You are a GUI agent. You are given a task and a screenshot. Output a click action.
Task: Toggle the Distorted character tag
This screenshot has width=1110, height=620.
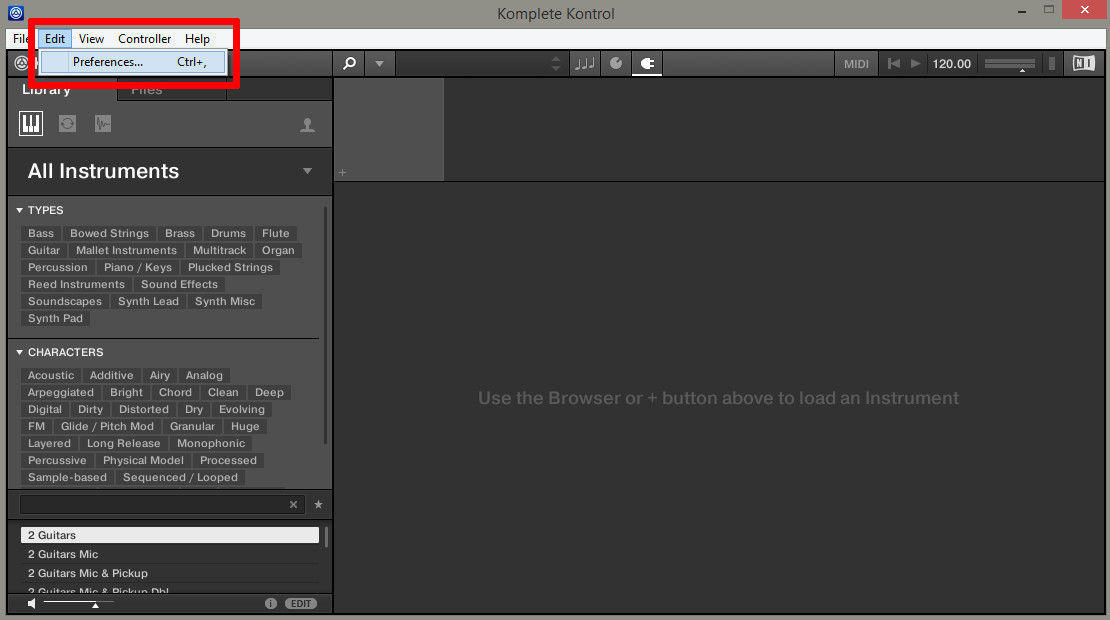[144, 410]
